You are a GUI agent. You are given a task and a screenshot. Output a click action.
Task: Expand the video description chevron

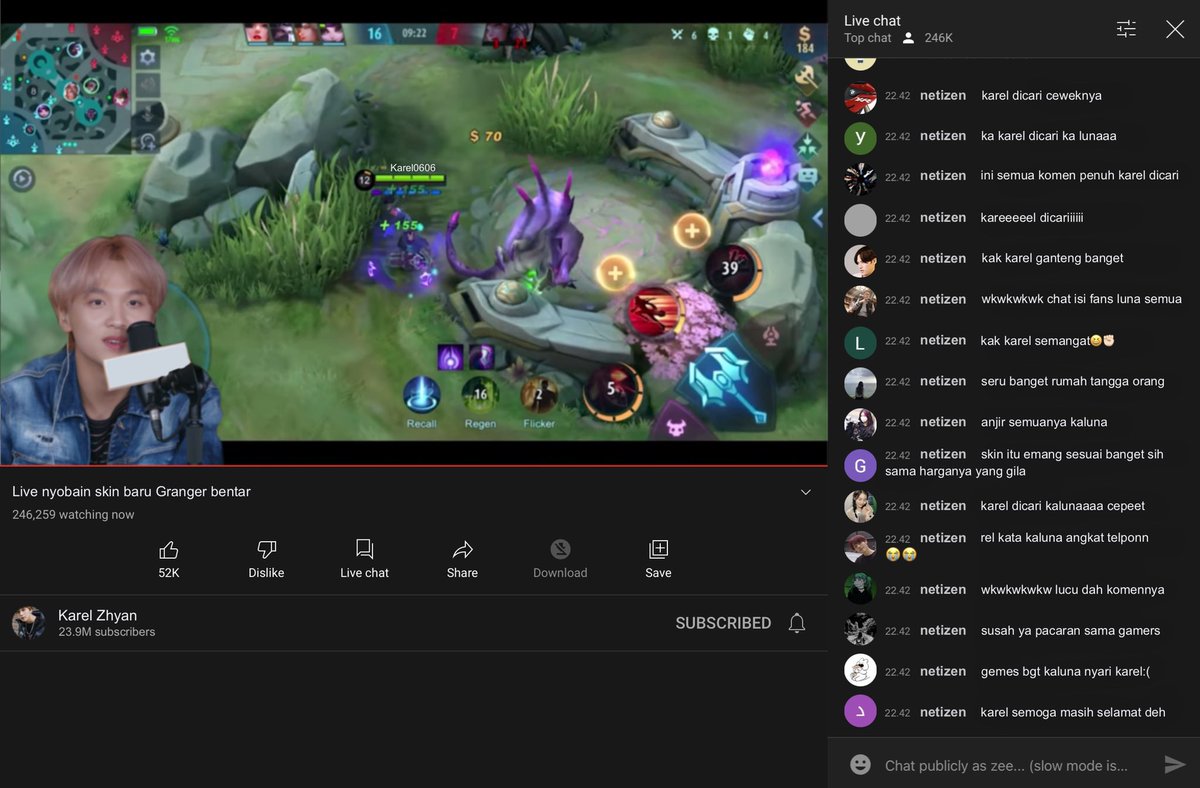[806, 492]
